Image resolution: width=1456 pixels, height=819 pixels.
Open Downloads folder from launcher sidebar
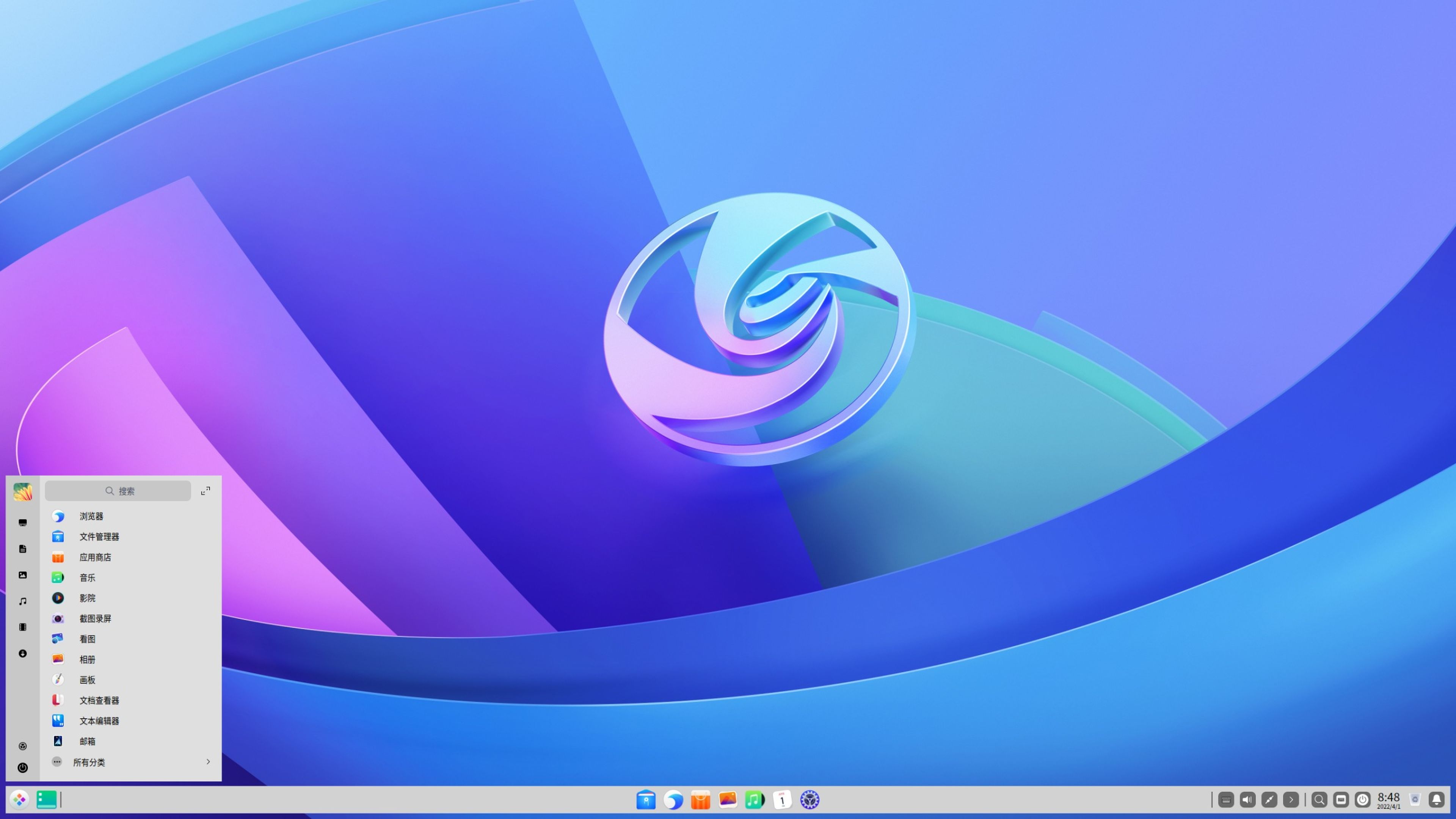[x=23, y=653]
